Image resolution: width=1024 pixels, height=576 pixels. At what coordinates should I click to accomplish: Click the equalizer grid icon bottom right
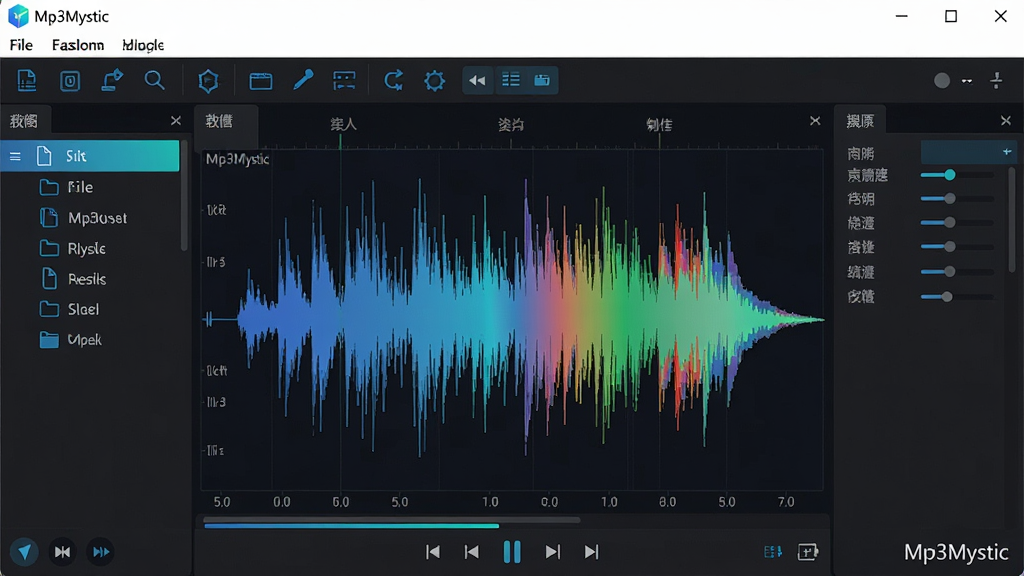point(773,552)
